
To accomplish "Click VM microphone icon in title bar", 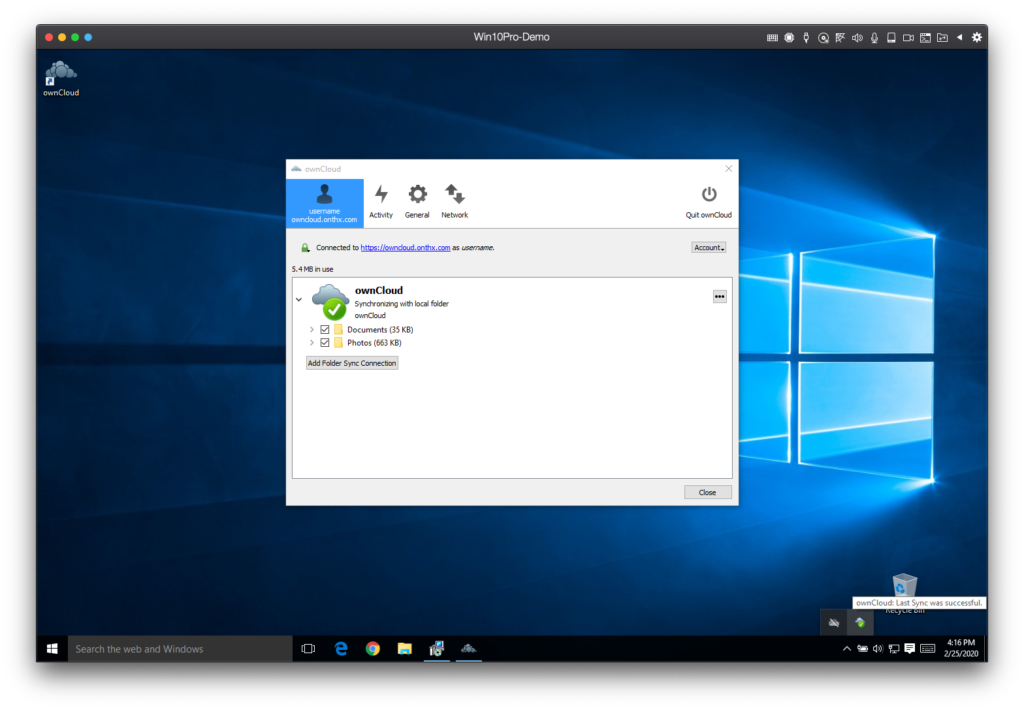I will [x=874, y=38].
